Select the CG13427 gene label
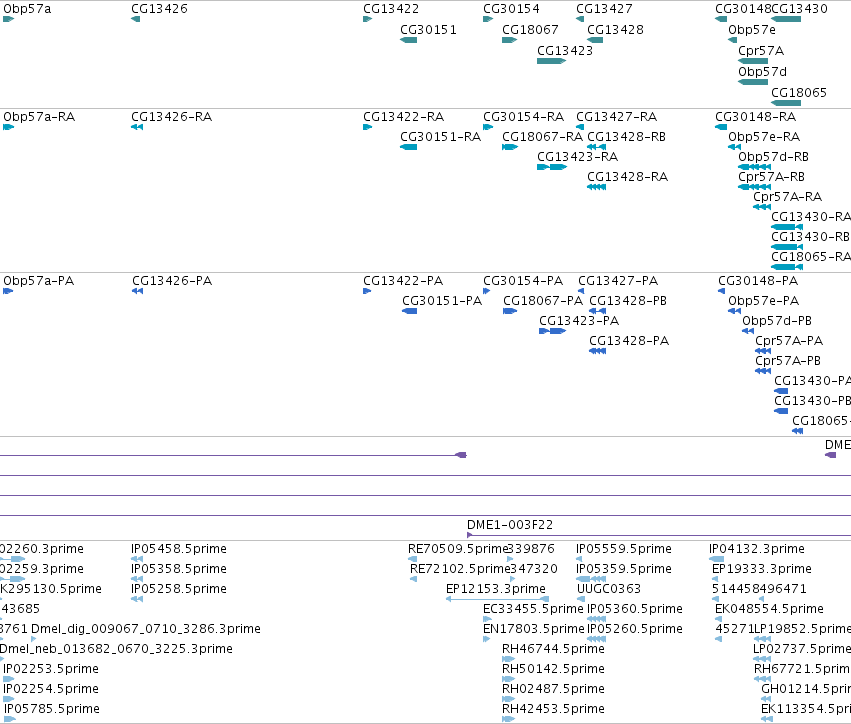851x724 pixels. (604, 9)
